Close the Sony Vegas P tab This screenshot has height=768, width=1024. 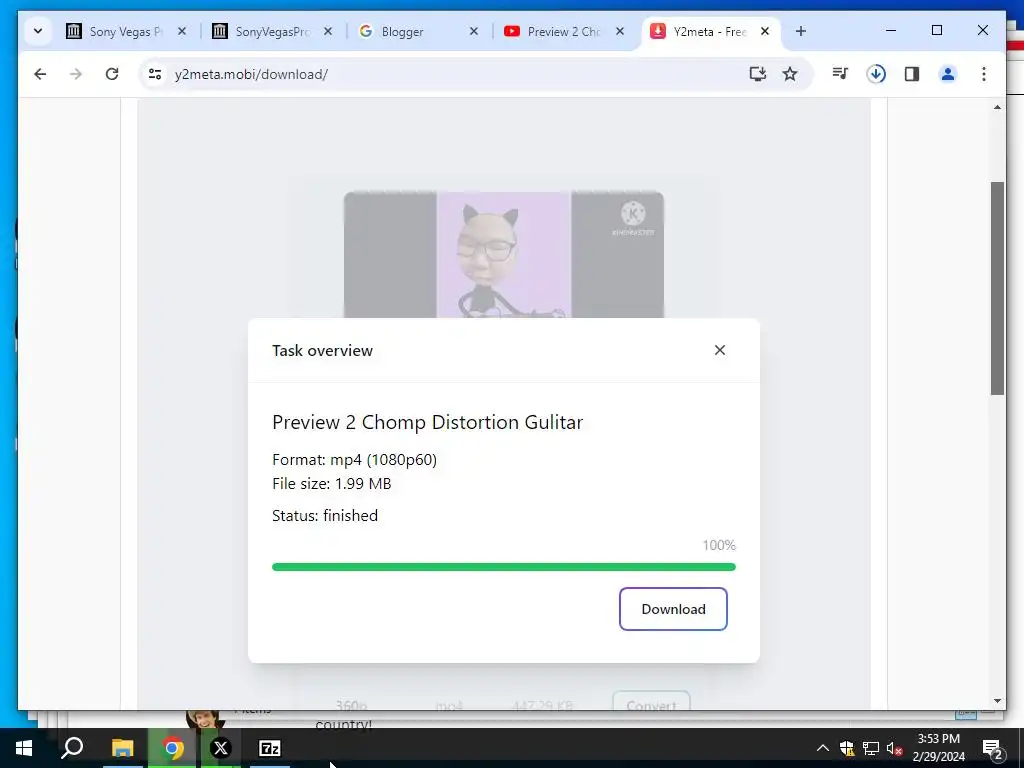coord(182,31)
